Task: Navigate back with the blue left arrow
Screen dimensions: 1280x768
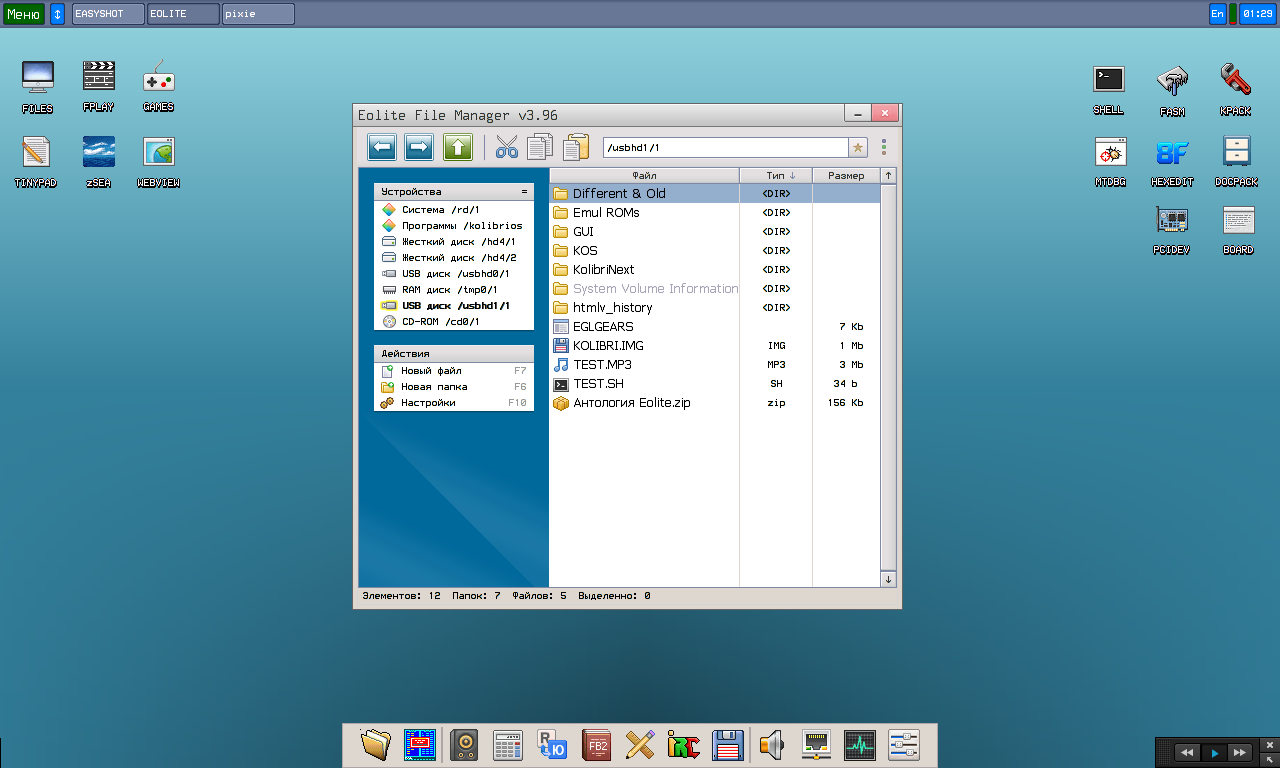Action: point(381,146)
